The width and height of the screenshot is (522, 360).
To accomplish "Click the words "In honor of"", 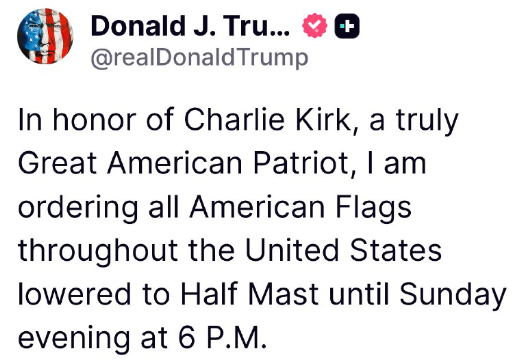I will point(96,120).
